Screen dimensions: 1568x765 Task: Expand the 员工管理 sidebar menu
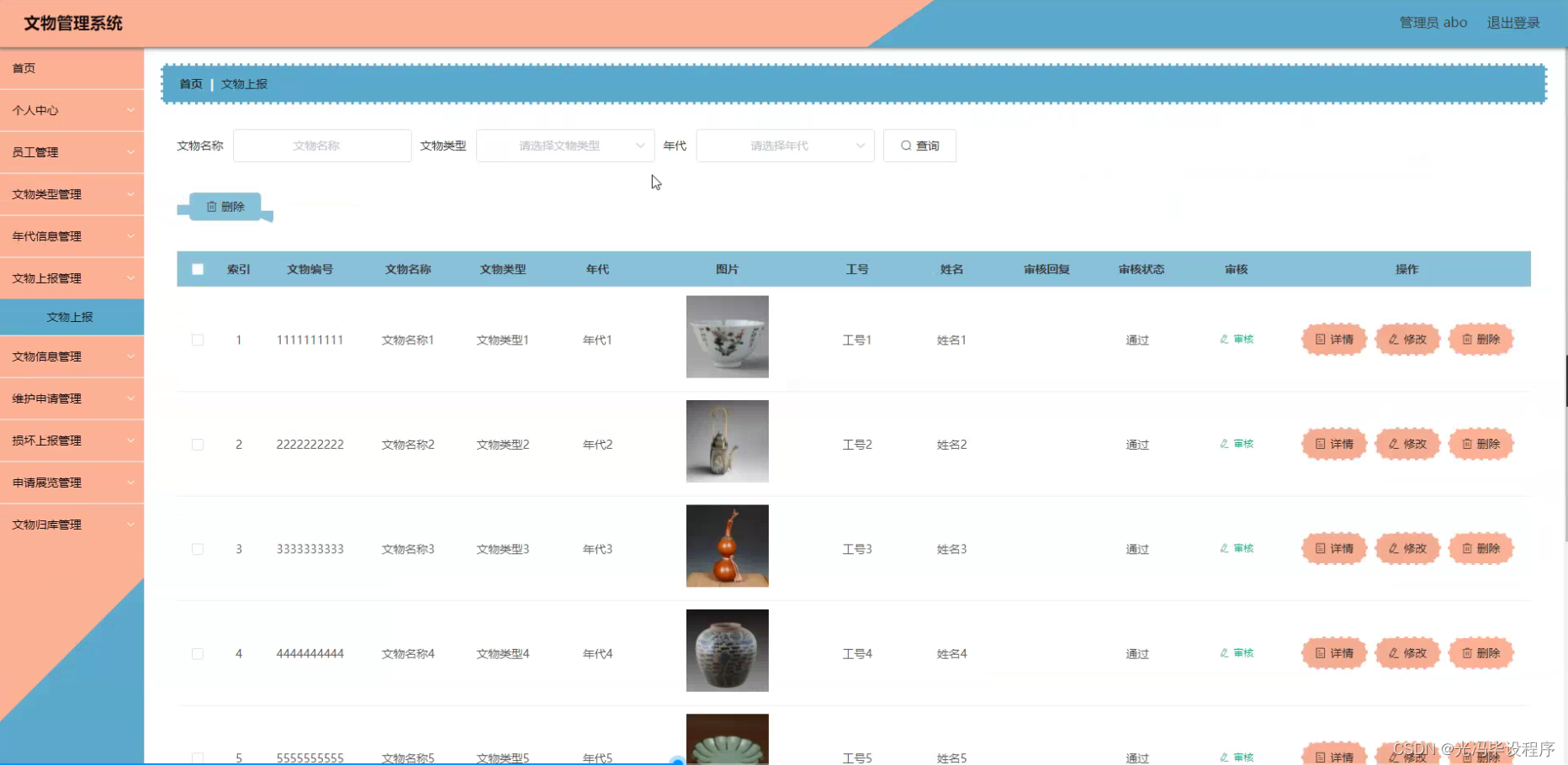72,152
